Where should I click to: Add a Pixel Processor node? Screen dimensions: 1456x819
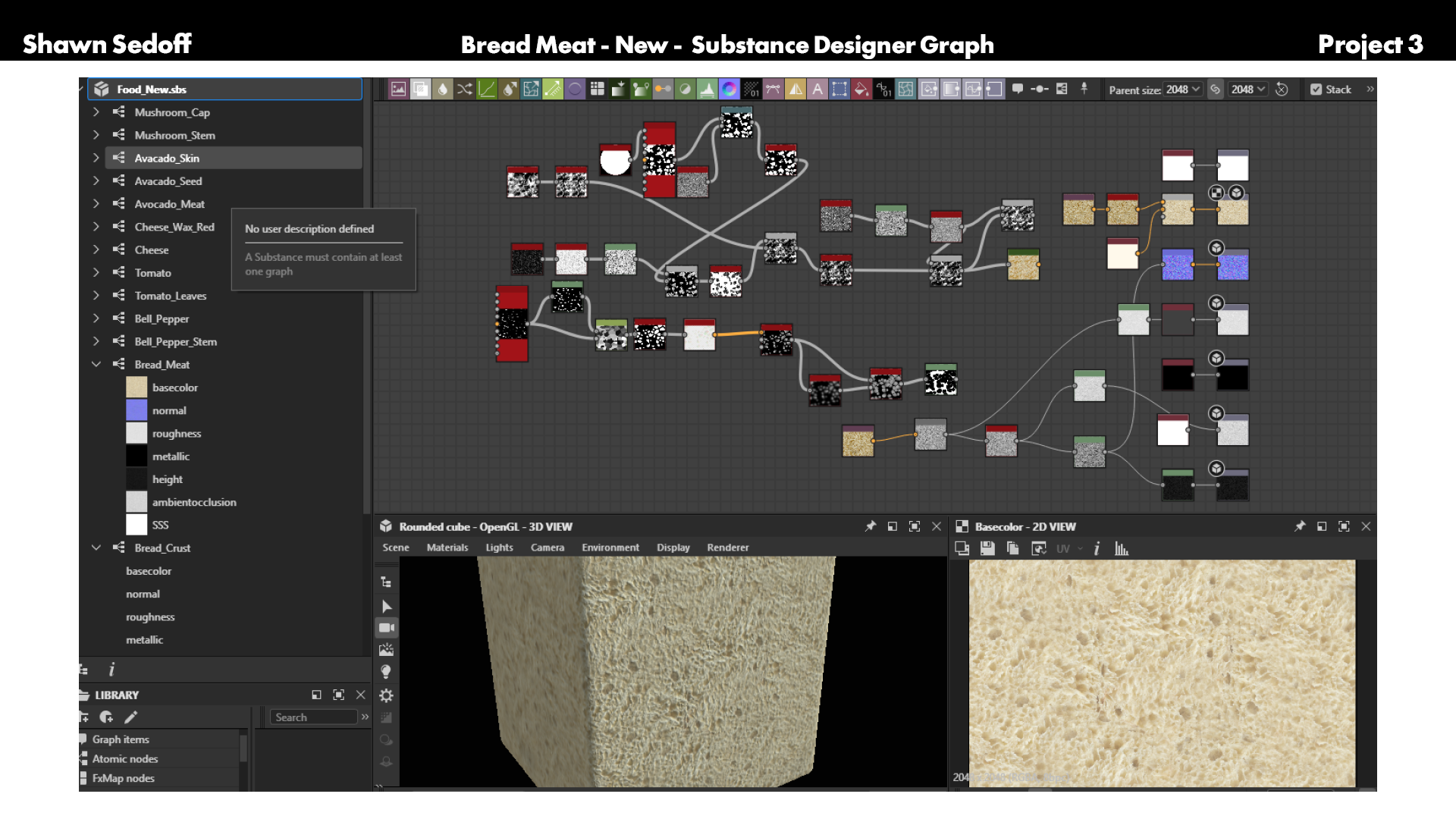pyautogui.click(x=751, y=89)
